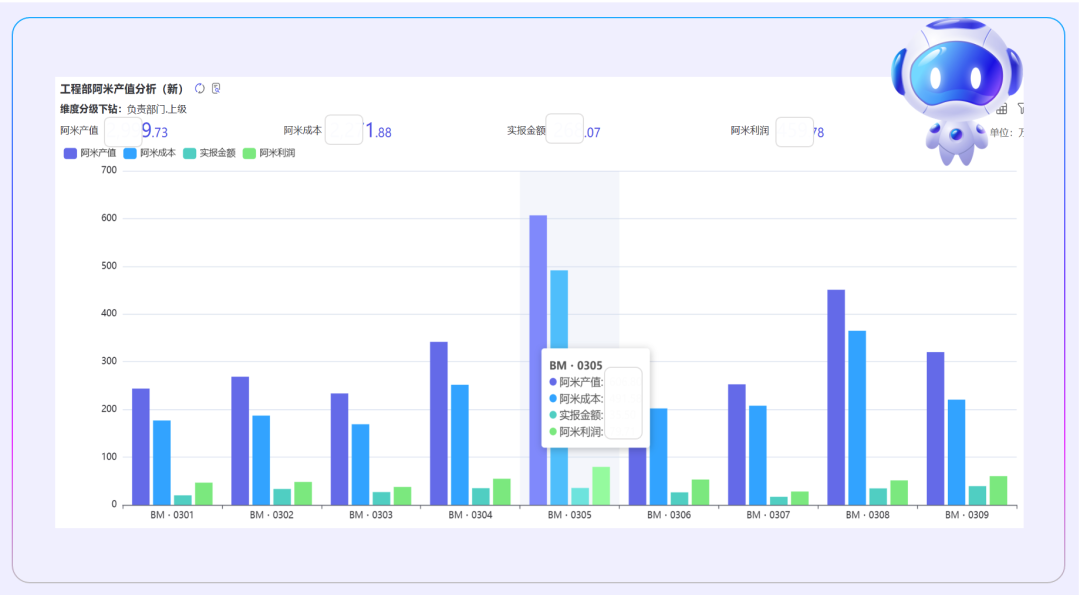The image size is (1080, 595).
Task: Select the BM·0307 x-axis label
Action: 767,515
